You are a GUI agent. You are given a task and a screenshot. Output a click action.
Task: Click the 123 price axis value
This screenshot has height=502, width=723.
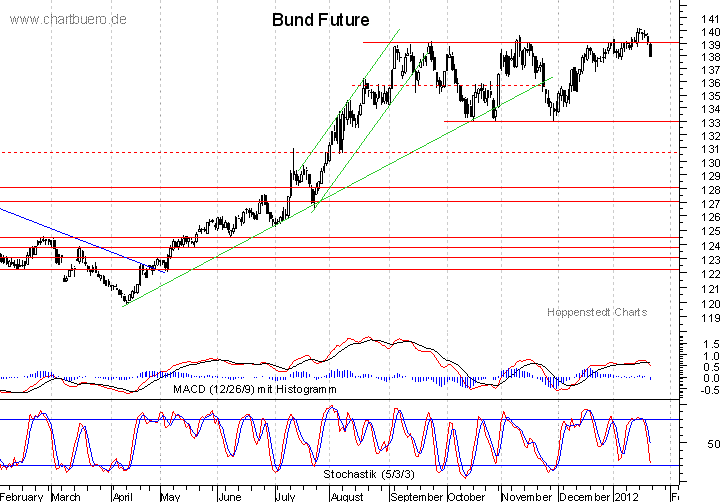pos(710,260)
